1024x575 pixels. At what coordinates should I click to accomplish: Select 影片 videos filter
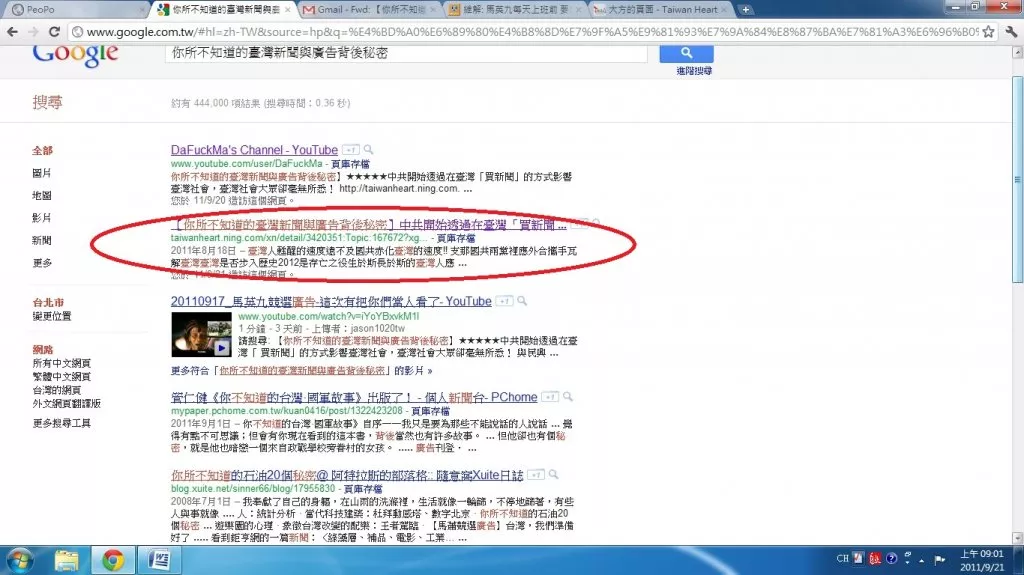pos(42,218)
